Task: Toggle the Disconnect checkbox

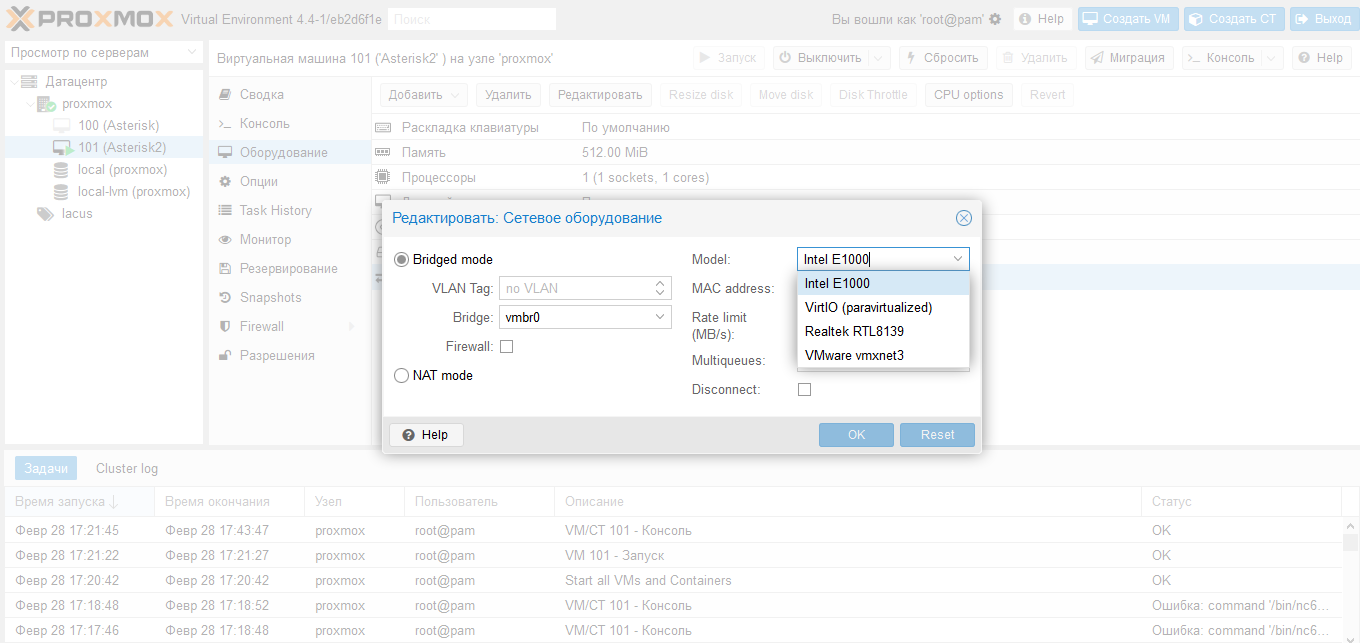Action: [x=804, y=389]
